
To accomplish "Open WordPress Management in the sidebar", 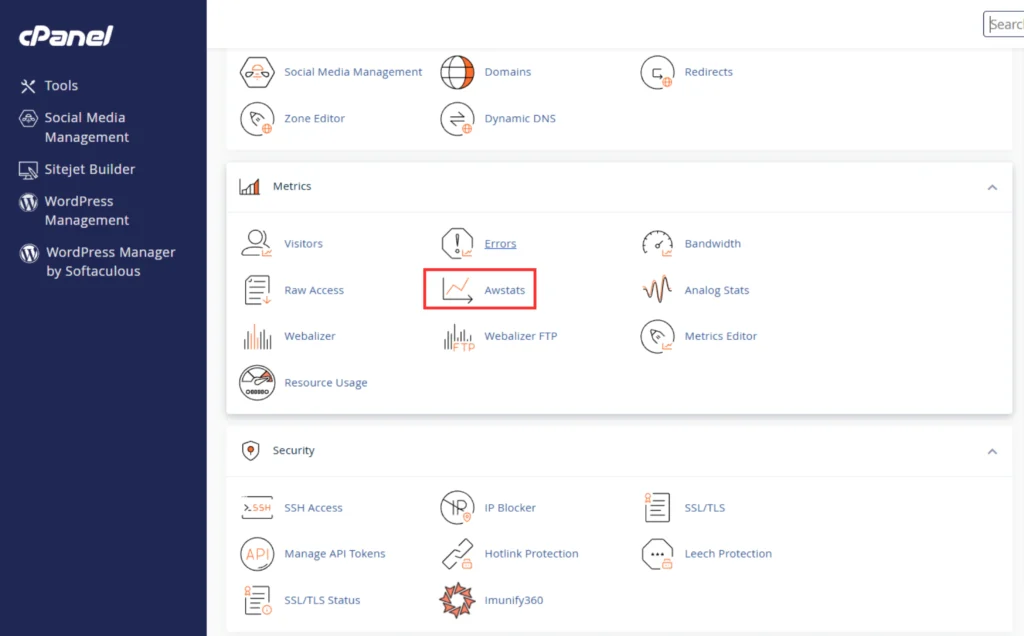I will pos(86,211).
